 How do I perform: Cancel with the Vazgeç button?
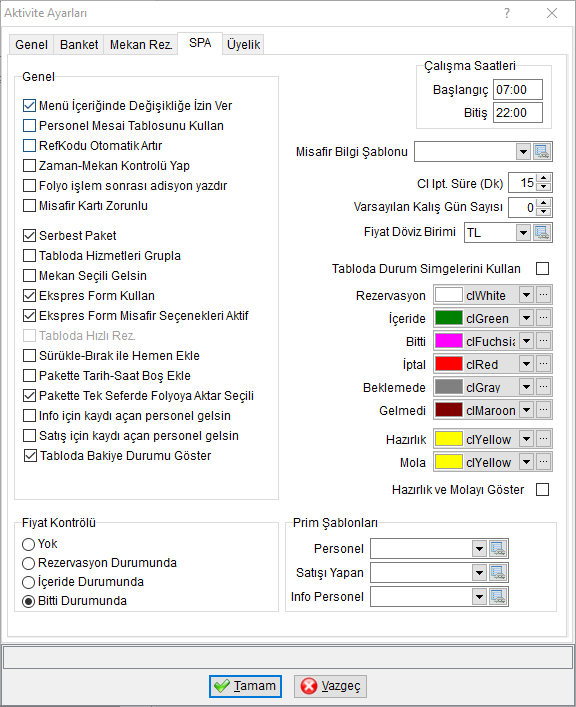[330, 686]
